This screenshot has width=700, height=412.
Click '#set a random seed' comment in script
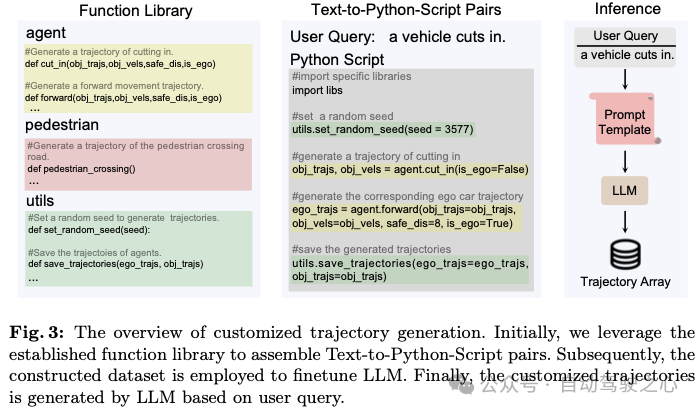click(x=342, y=116)
